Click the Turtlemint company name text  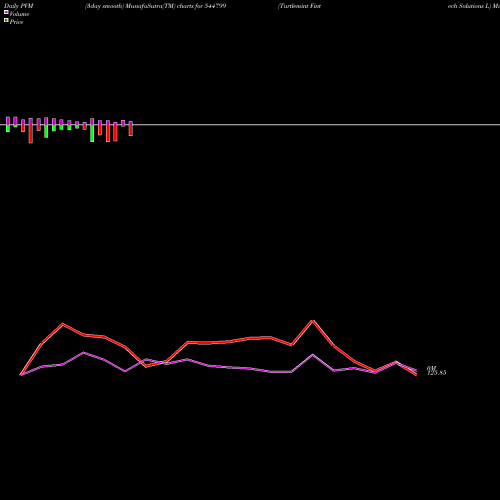point(299,6)
